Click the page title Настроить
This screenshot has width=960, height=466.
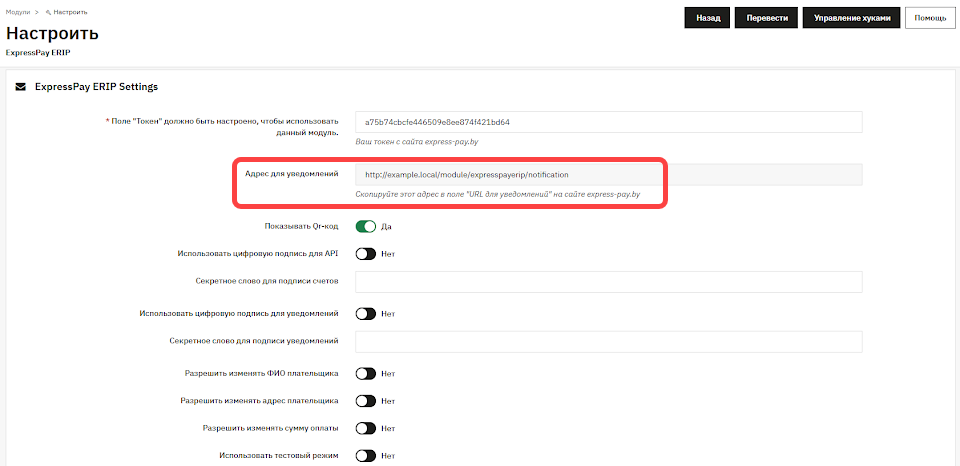tap(52, 33)
